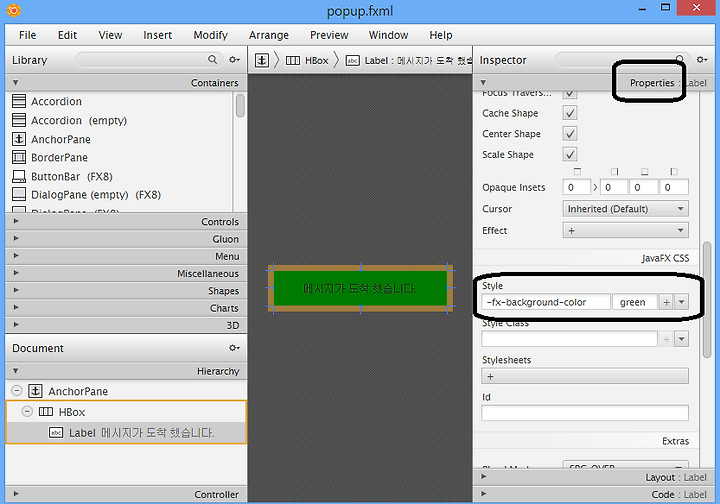This screenshot has height=504, width=720.
Task: Open the View menu
Action: pos(110,35)
